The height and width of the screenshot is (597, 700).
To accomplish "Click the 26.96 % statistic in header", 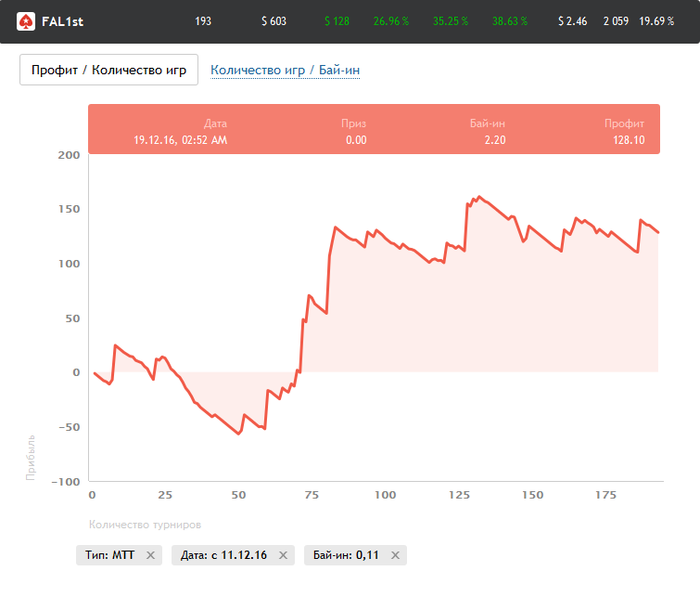I will [391, 21].
